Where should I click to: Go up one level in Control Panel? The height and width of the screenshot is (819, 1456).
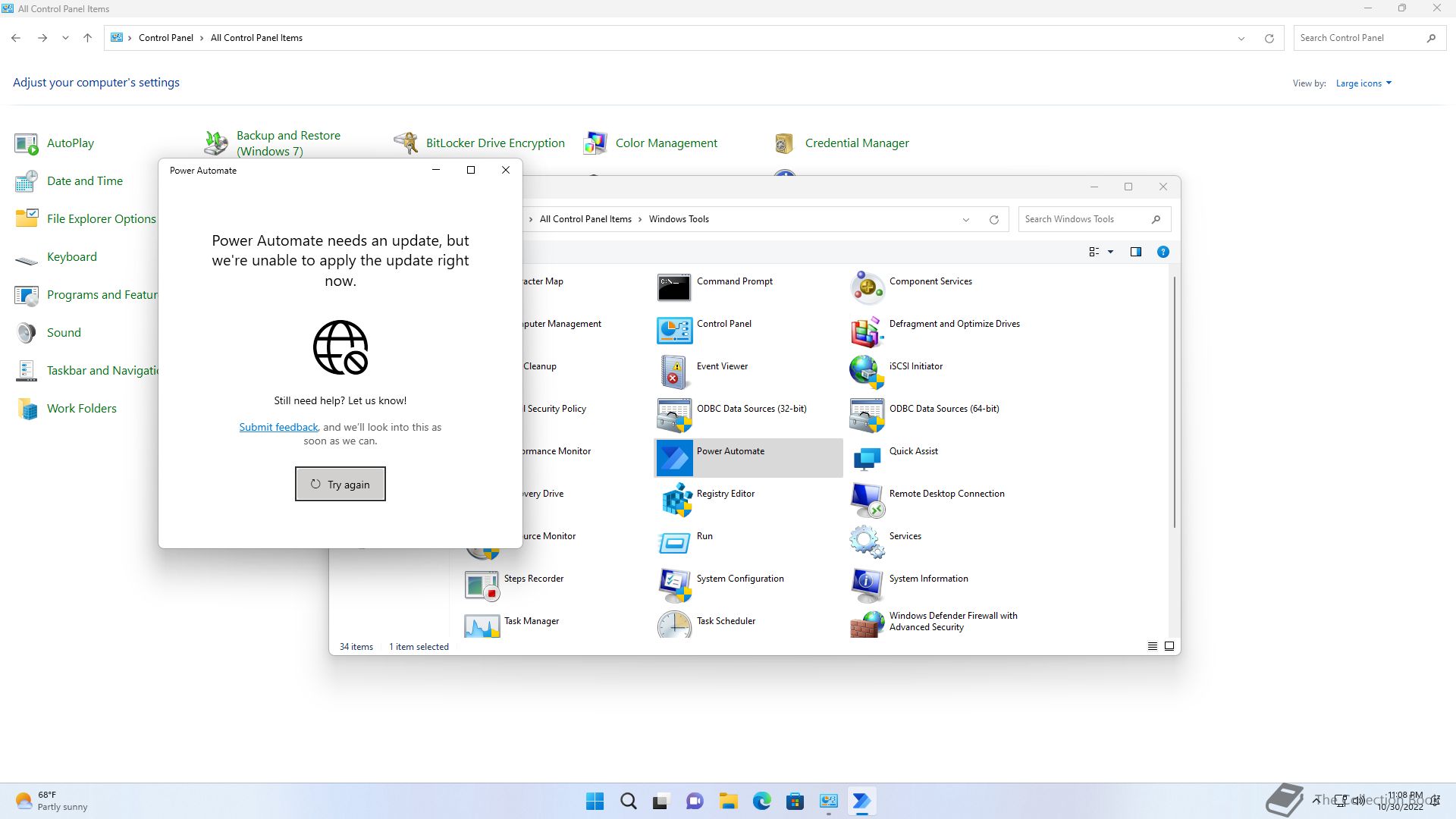coord(87,38)
